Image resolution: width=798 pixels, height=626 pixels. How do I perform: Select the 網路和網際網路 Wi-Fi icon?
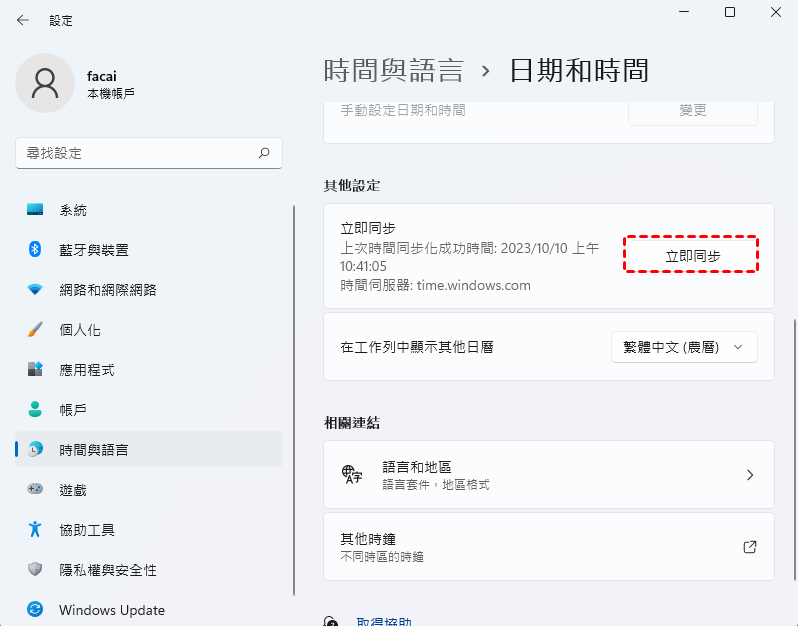[x=36, y=290]
